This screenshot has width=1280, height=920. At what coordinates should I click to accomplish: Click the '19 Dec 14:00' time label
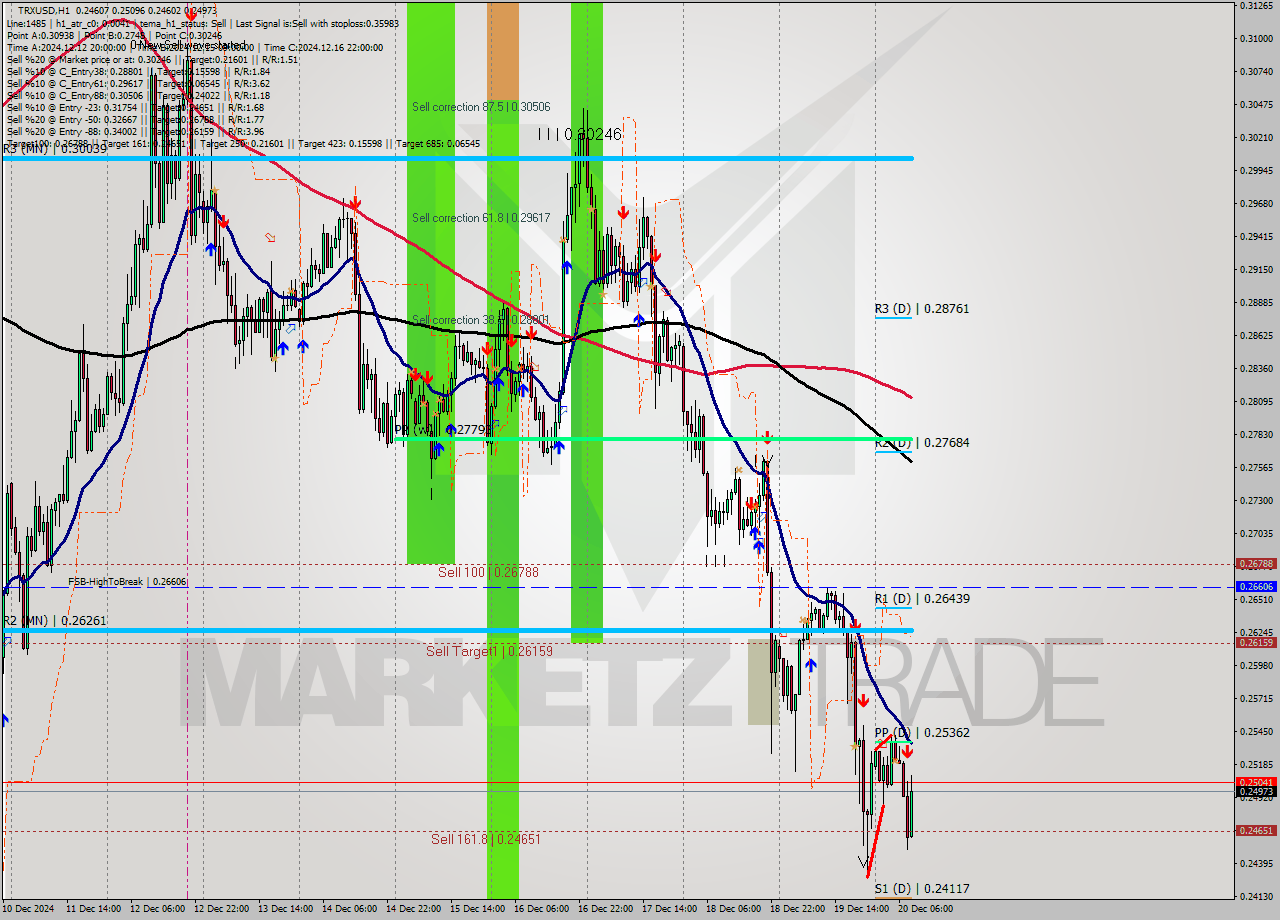point(862,909)
